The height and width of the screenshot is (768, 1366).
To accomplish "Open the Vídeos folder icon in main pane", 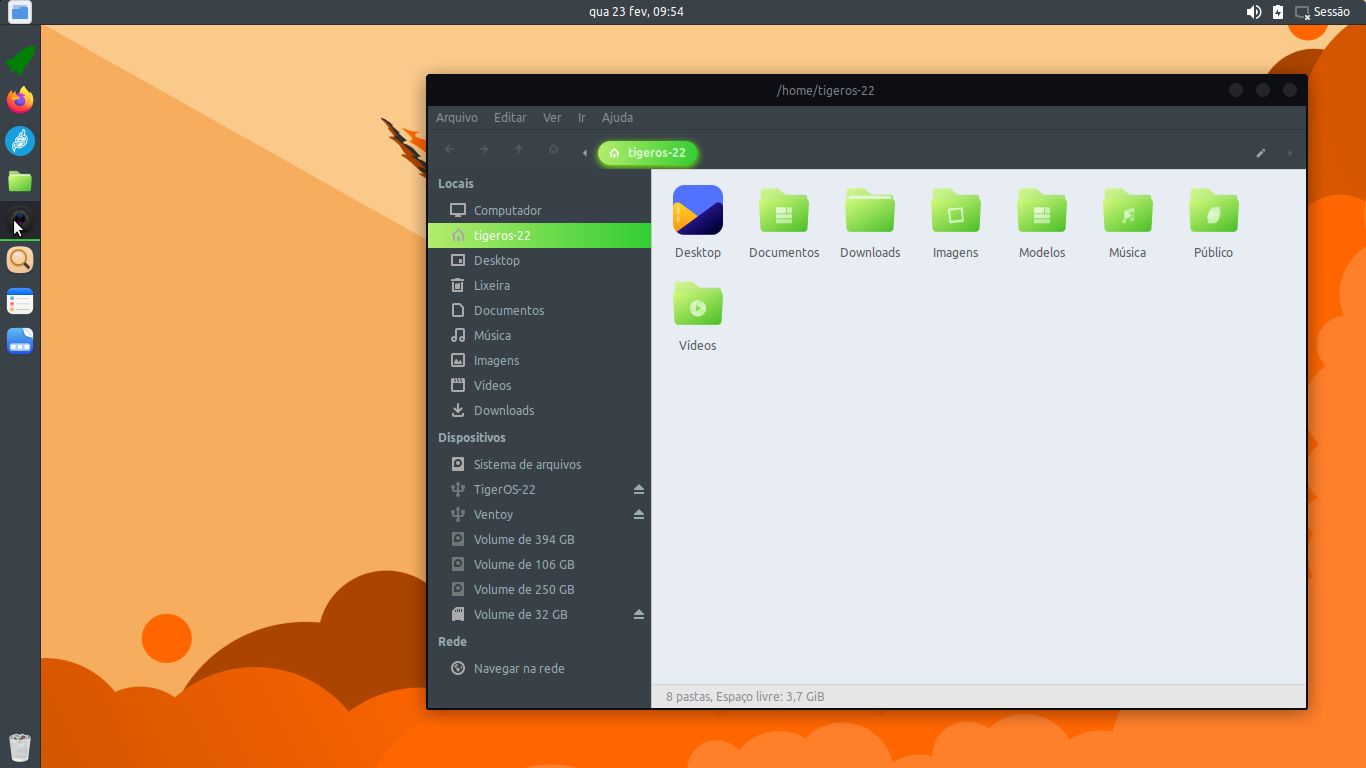I will click(x=698, y=303).
